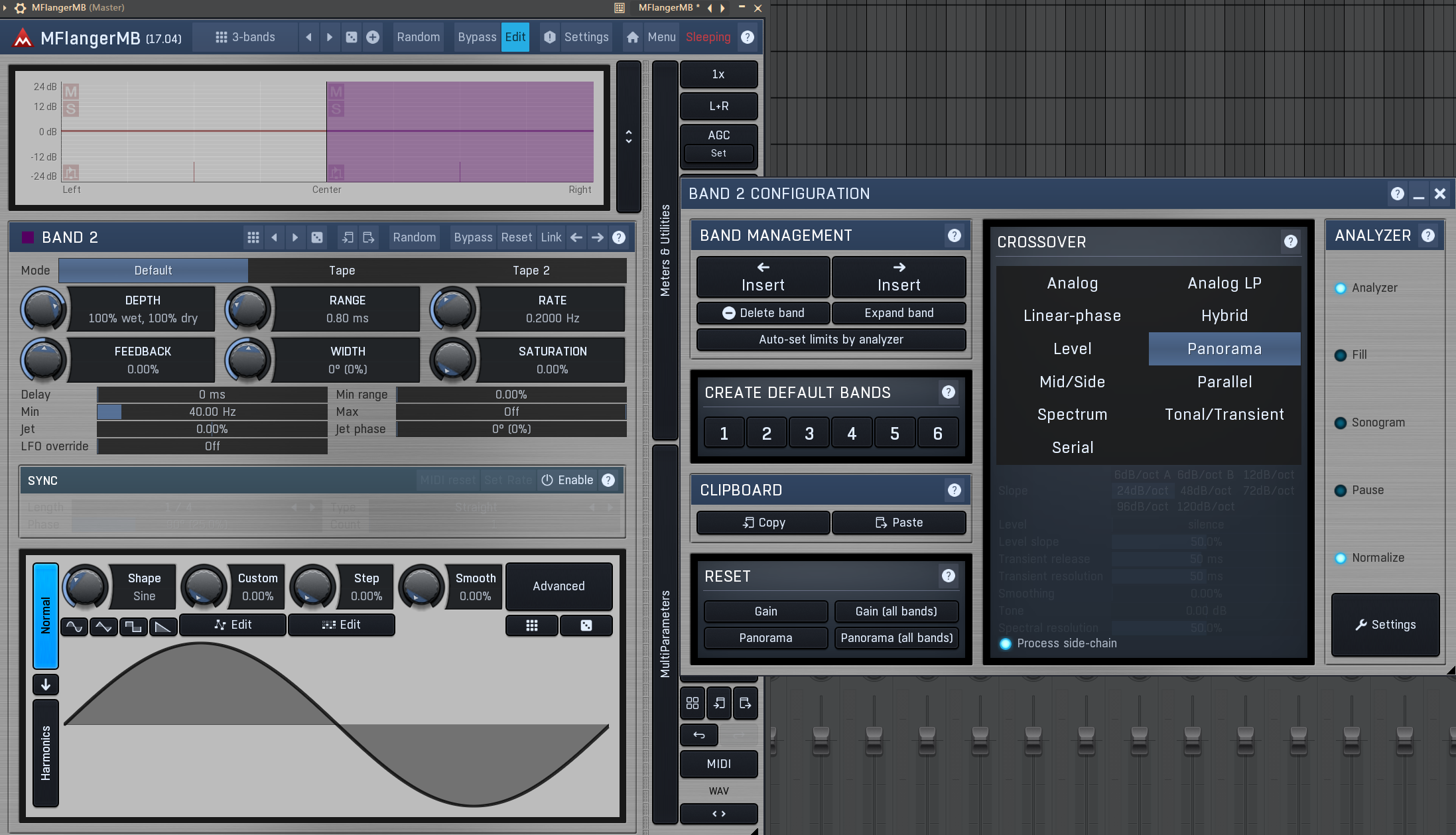This screenshot has height=835, width=1456.
Task: Click the DEPTH knob
Action: click(x=44, y=309)
